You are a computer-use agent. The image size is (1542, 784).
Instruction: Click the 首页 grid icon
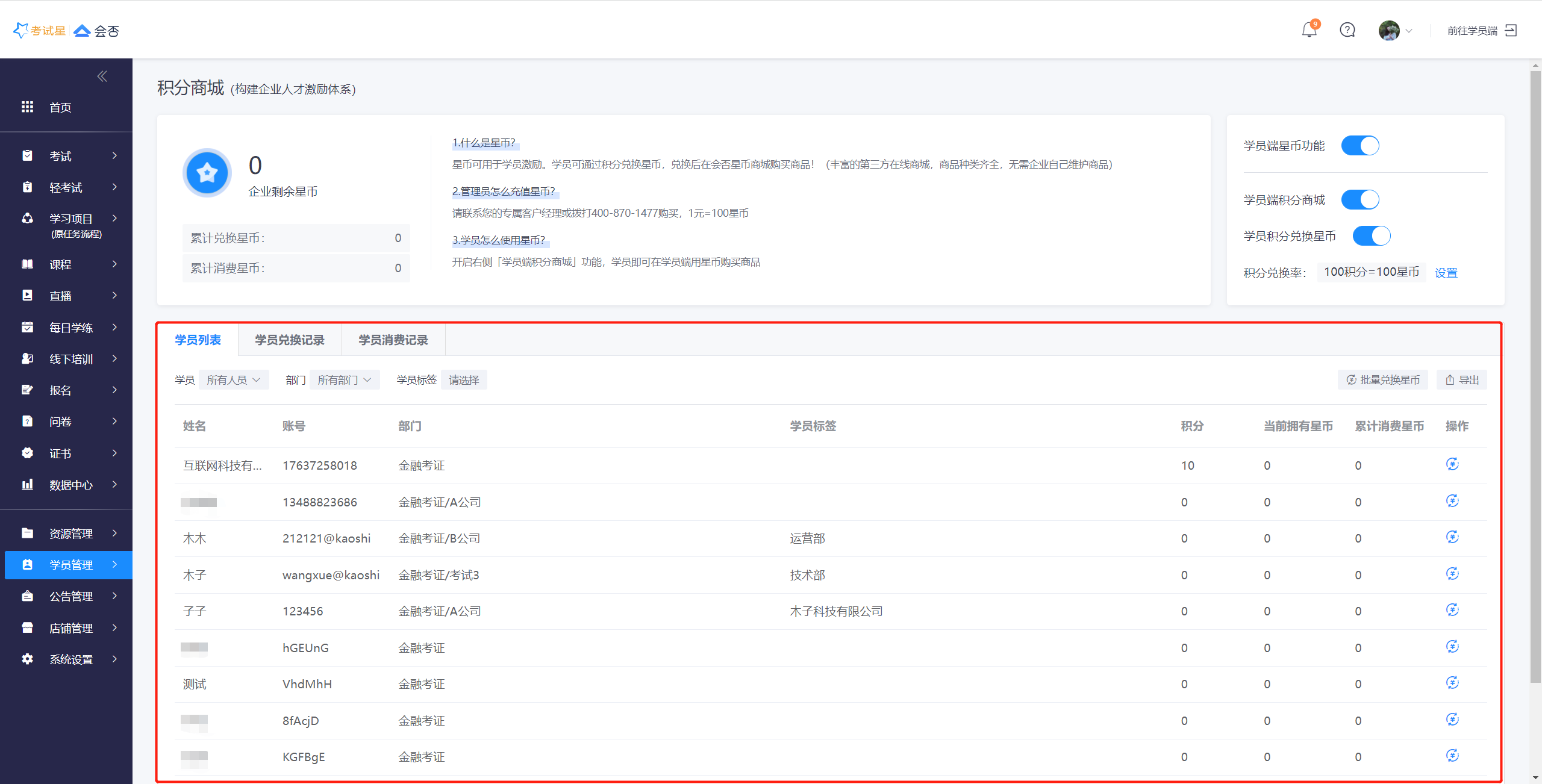27,107
